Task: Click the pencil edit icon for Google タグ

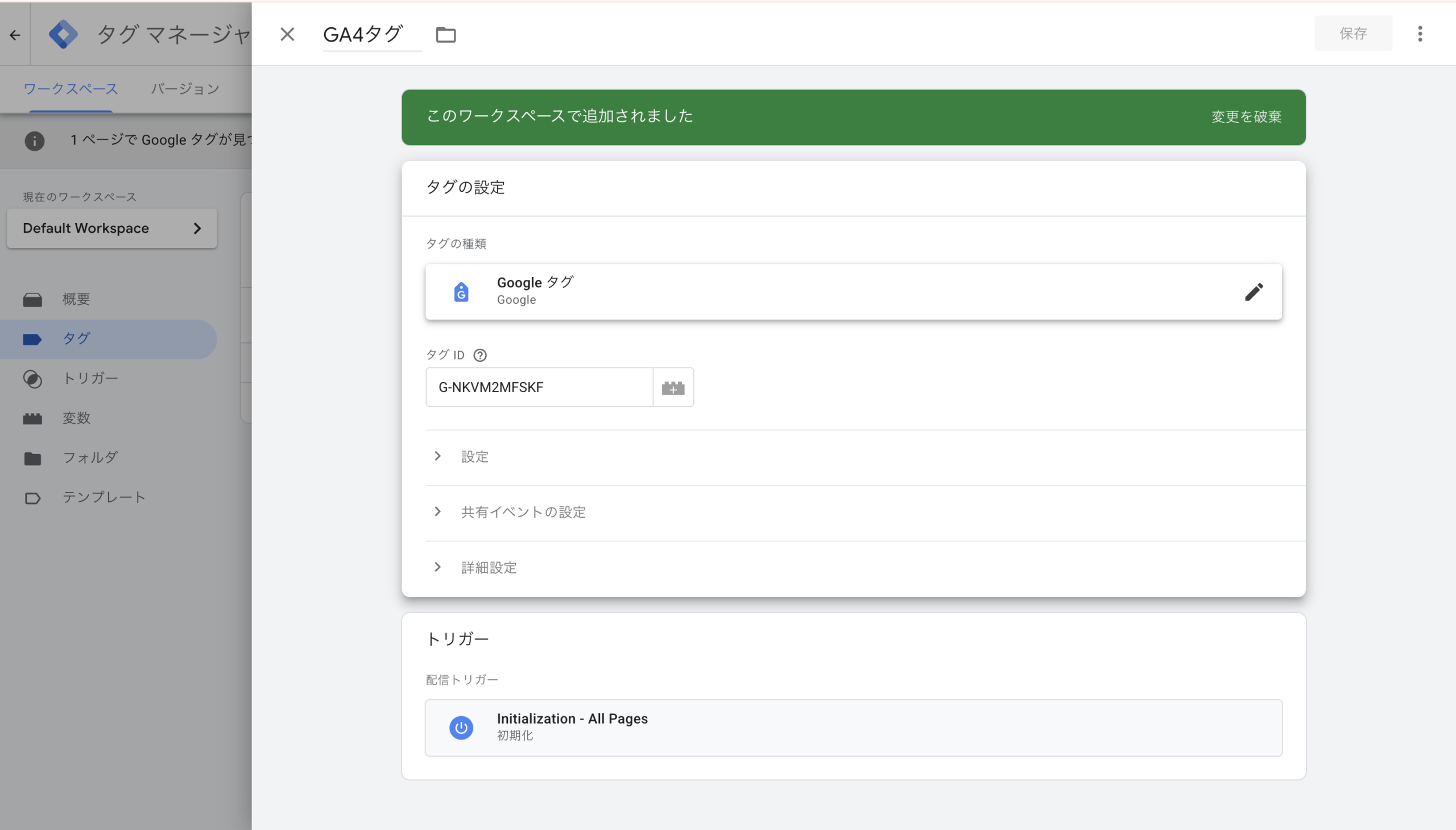Action: click(x=1253, y=292)
